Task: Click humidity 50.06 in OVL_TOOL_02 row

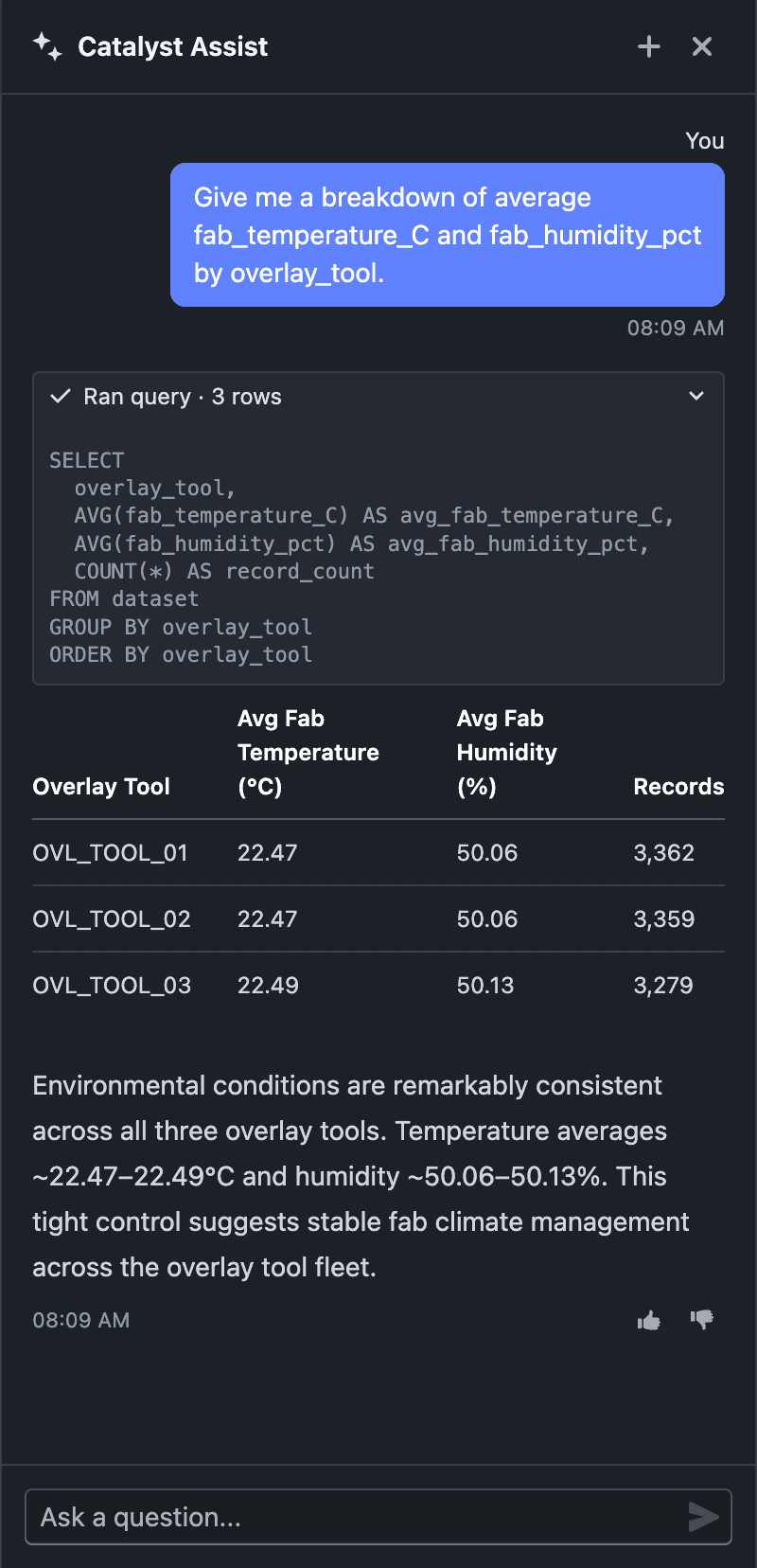Action: coord(487,919)
